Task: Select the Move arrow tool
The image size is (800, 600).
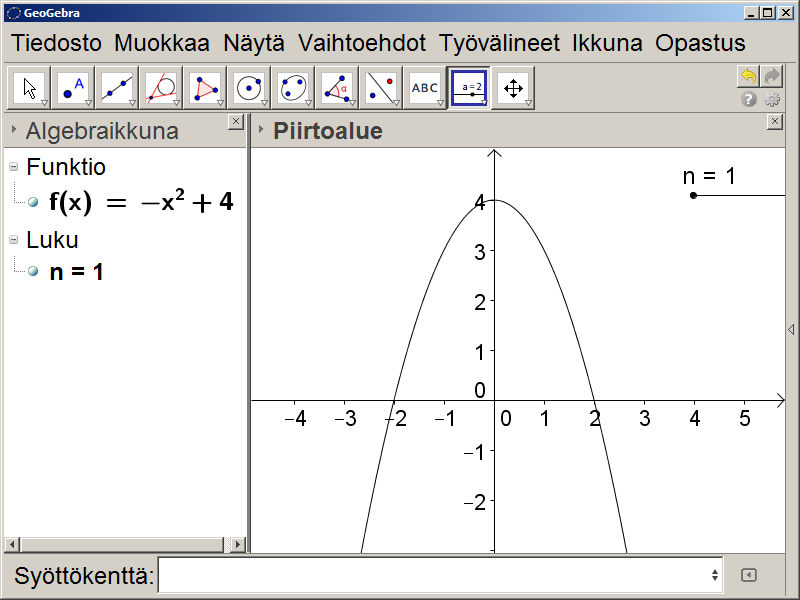Action: pos(30,88)
